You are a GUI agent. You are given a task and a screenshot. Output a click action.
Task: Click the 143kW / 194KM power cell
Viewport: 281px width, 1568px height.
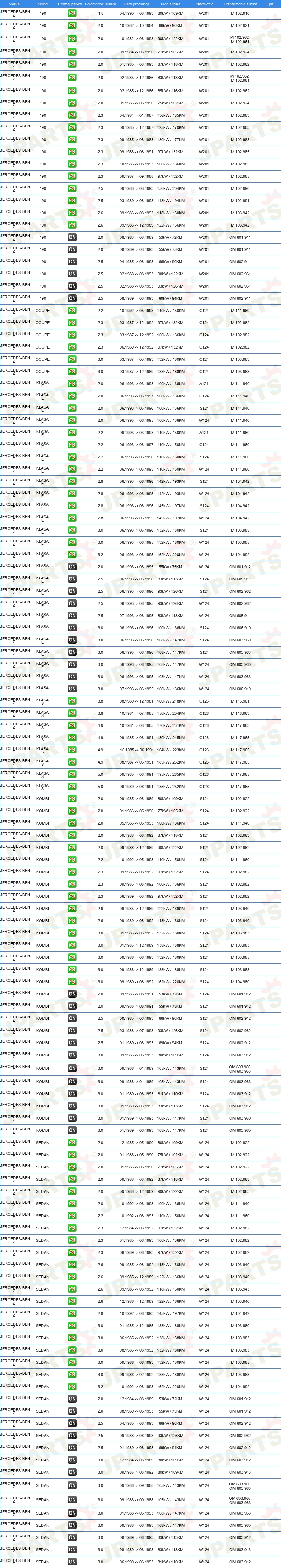[x=171, y=201]
